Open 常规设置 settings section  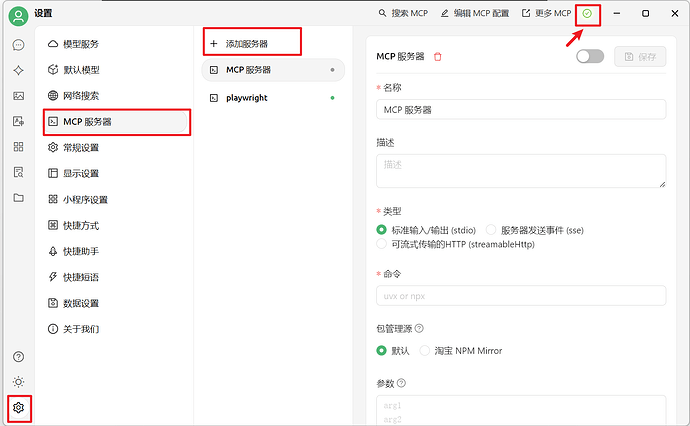point(117,147)
